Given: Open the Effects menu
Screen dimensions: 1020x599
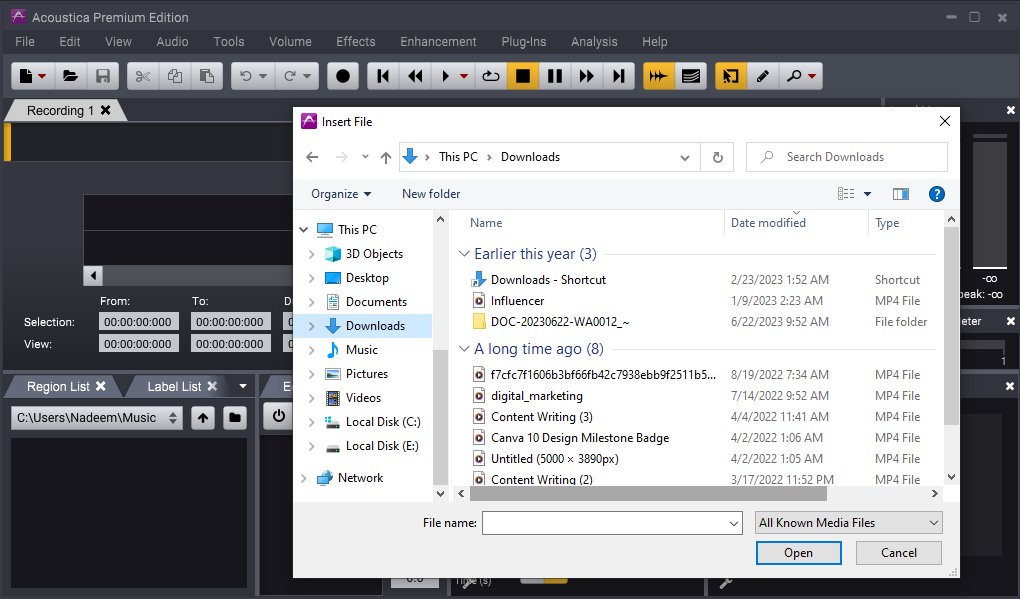Looking at the screenshot, I should [x=355, y=42].
